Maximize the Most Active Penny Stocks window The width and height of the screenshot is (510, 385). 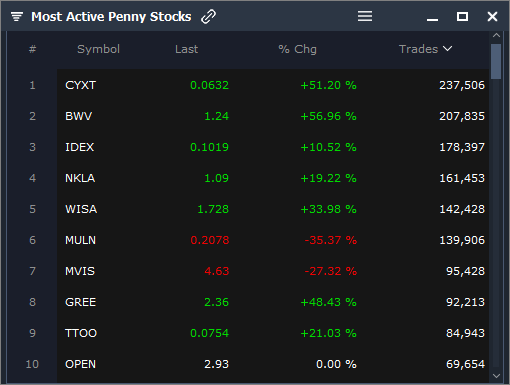(x=462, y=16)
